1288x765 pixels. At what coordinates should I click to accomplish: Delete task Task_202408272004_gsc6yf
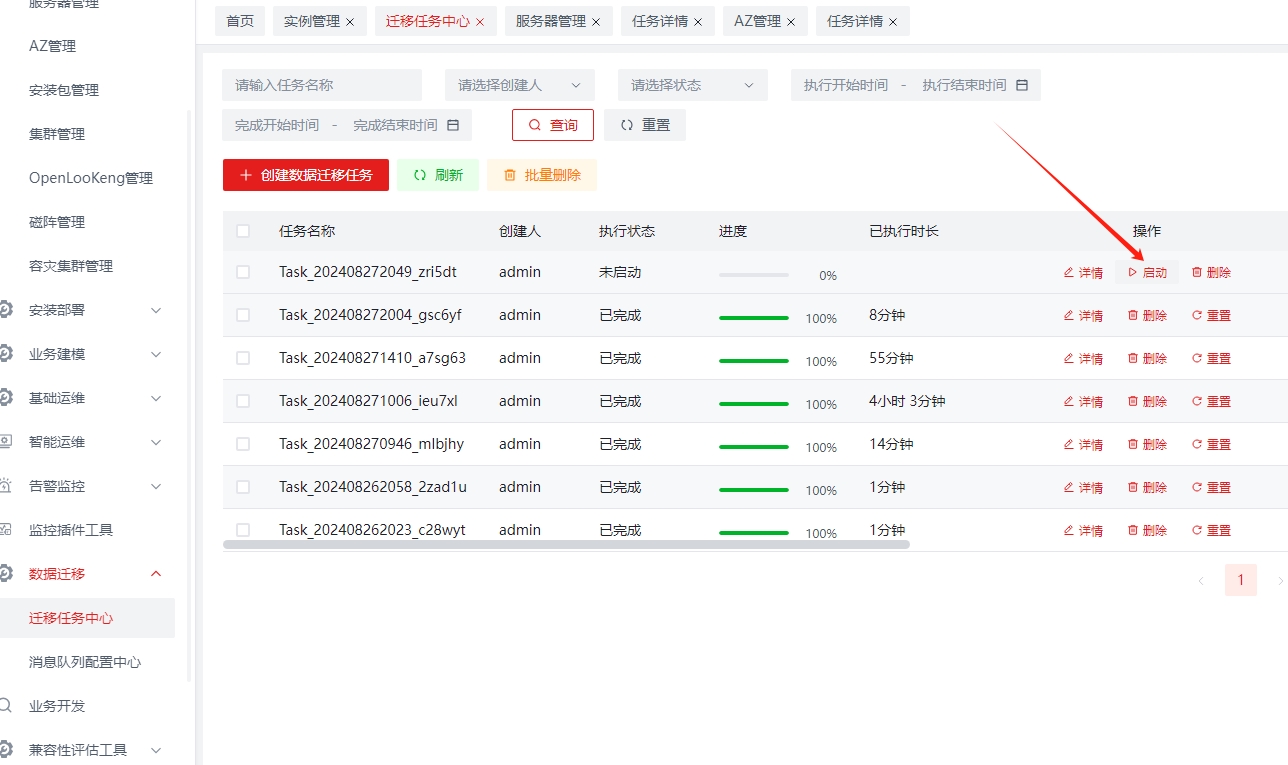coord(1147,315)
